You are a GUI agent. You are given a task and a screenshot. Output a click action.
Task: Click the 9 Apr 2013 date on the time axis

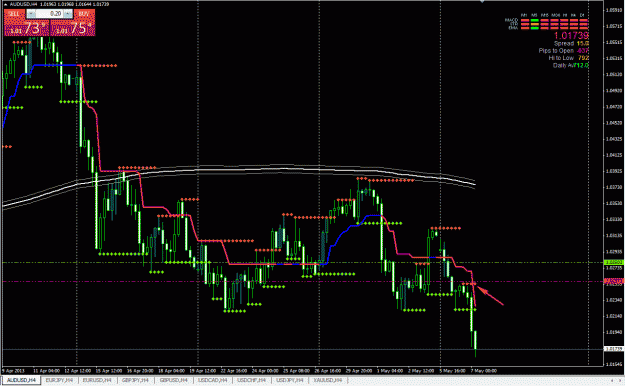pyautogui.click(x=13, y=371)
